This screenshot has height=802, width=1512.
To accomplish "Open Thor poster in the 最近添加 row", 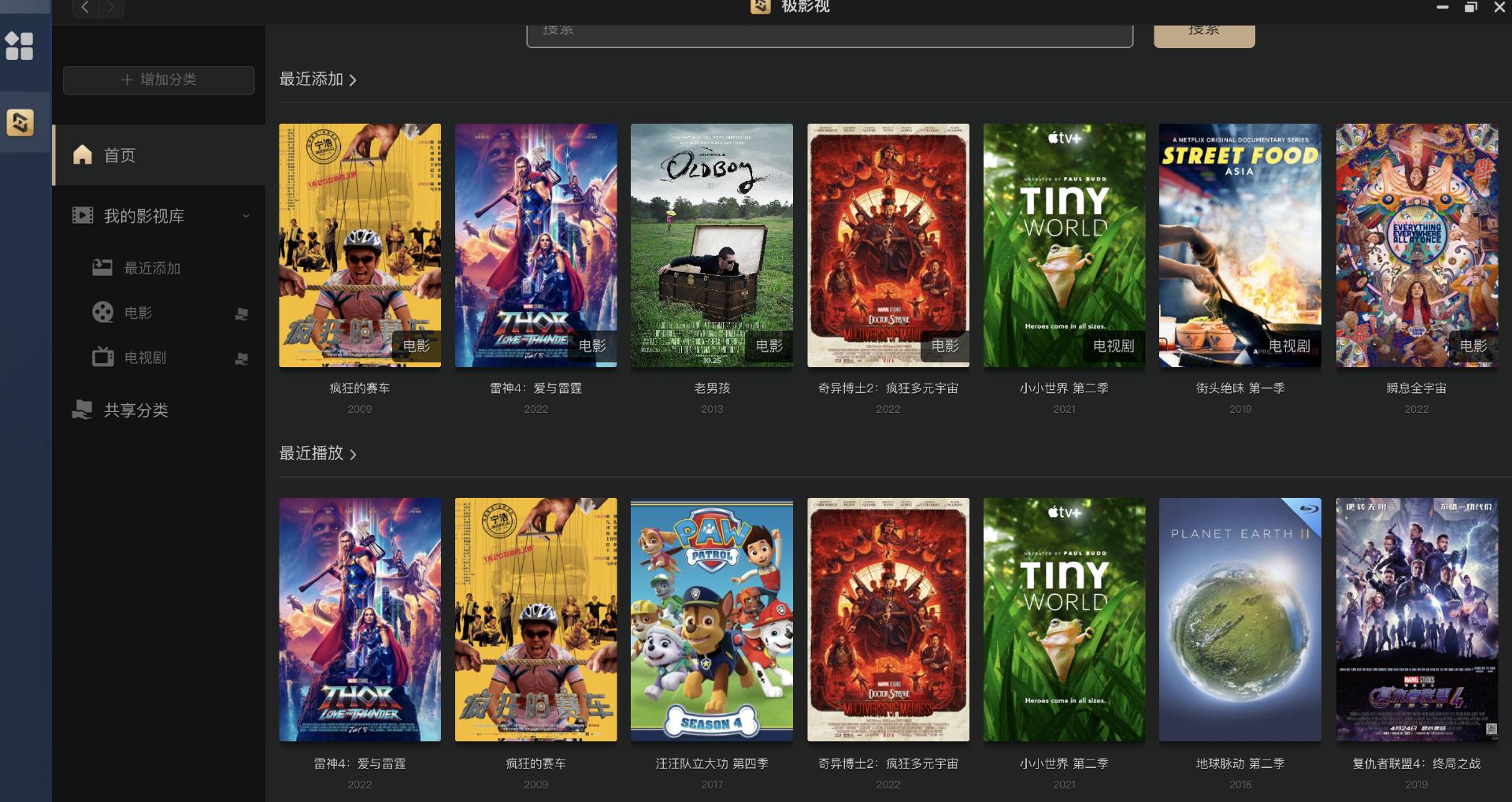I will [x=536, y=245].
